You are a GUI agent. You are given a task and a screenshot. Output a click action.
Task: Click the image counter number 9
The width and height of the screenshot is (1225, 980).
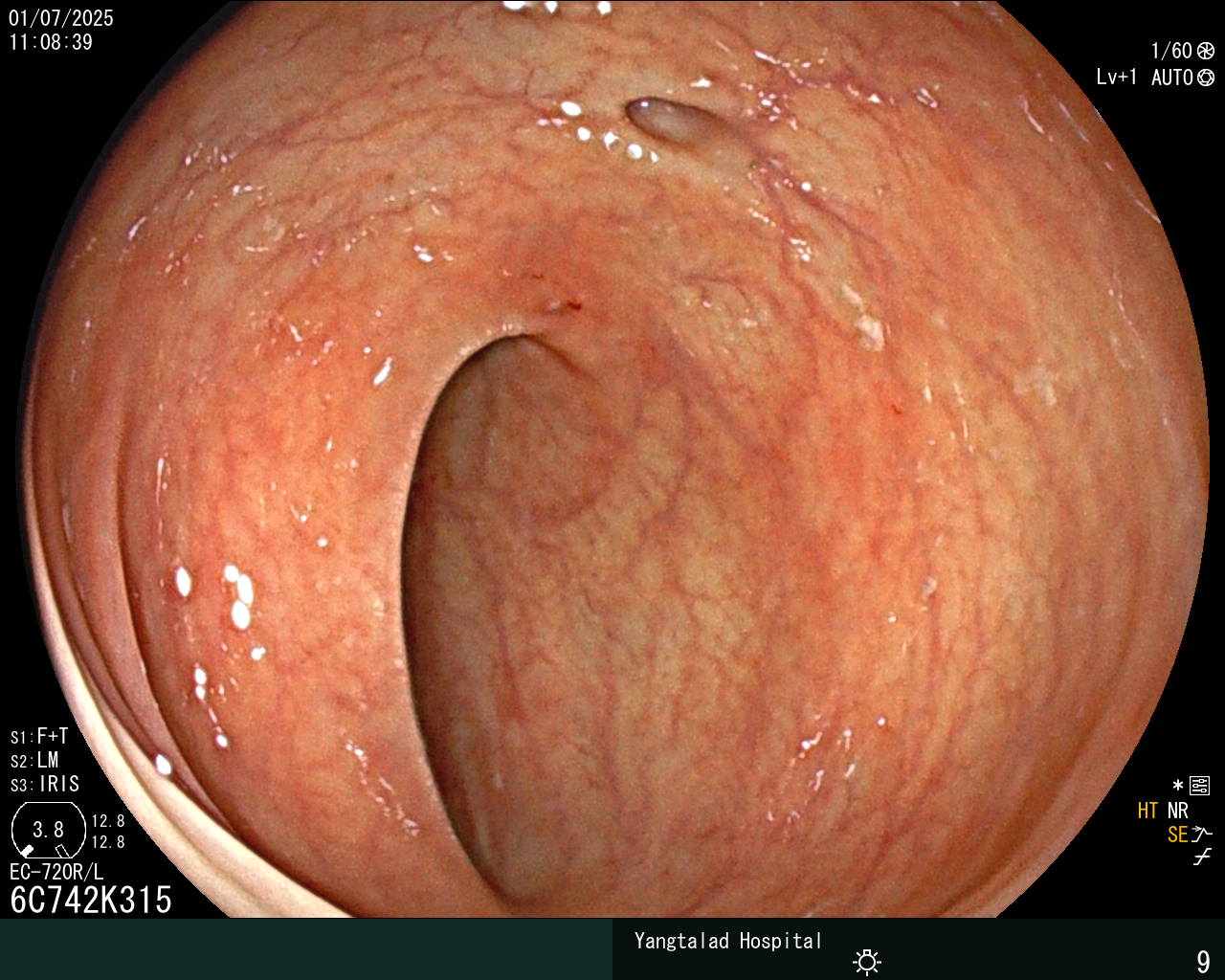coord(1203,962)
